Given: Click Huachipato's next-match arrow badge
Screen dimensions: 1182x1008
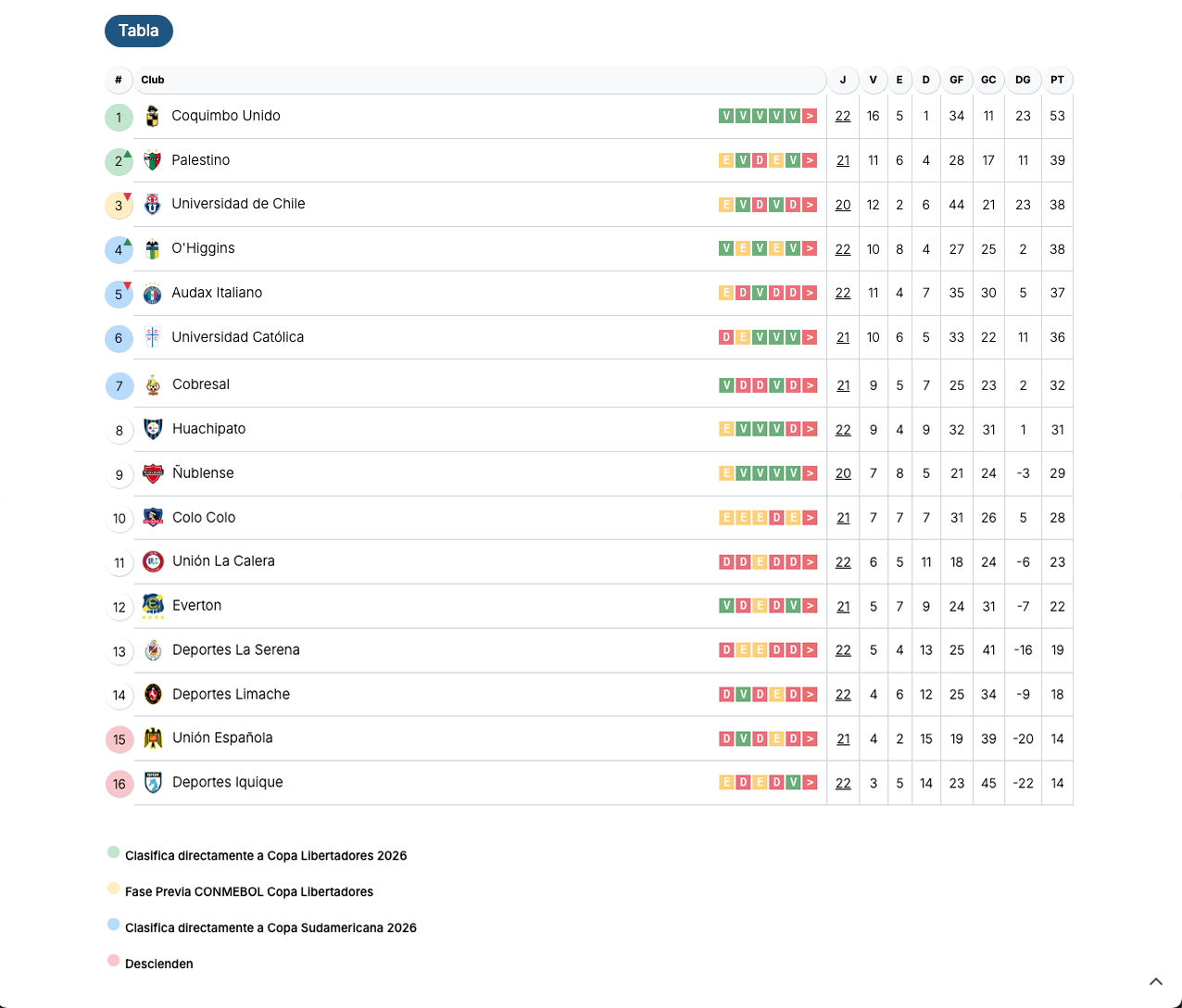Looking at the screenshot, I should 811,429.
